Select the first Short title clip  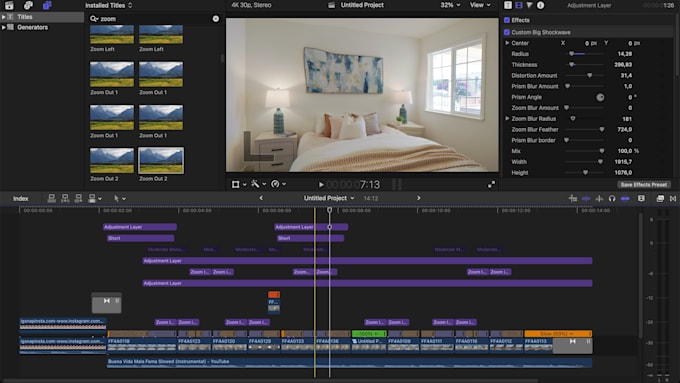point(141,238)
